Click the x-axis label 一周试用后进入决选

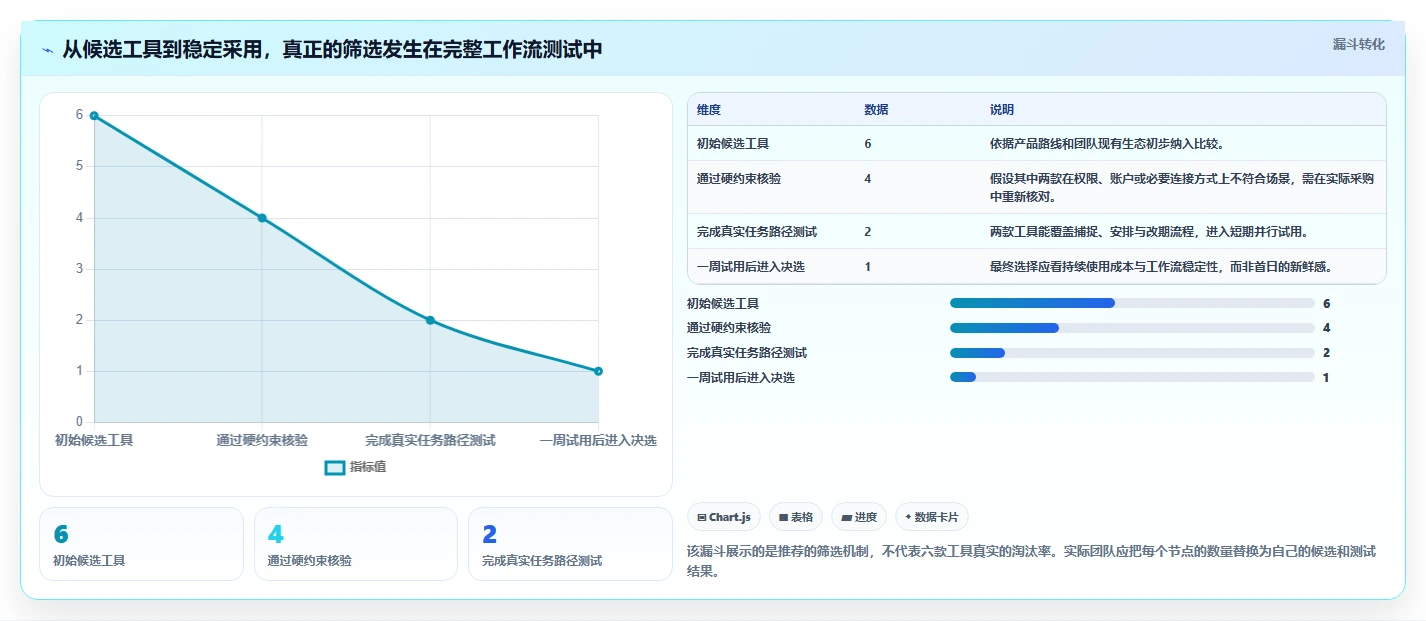[598, 440]
